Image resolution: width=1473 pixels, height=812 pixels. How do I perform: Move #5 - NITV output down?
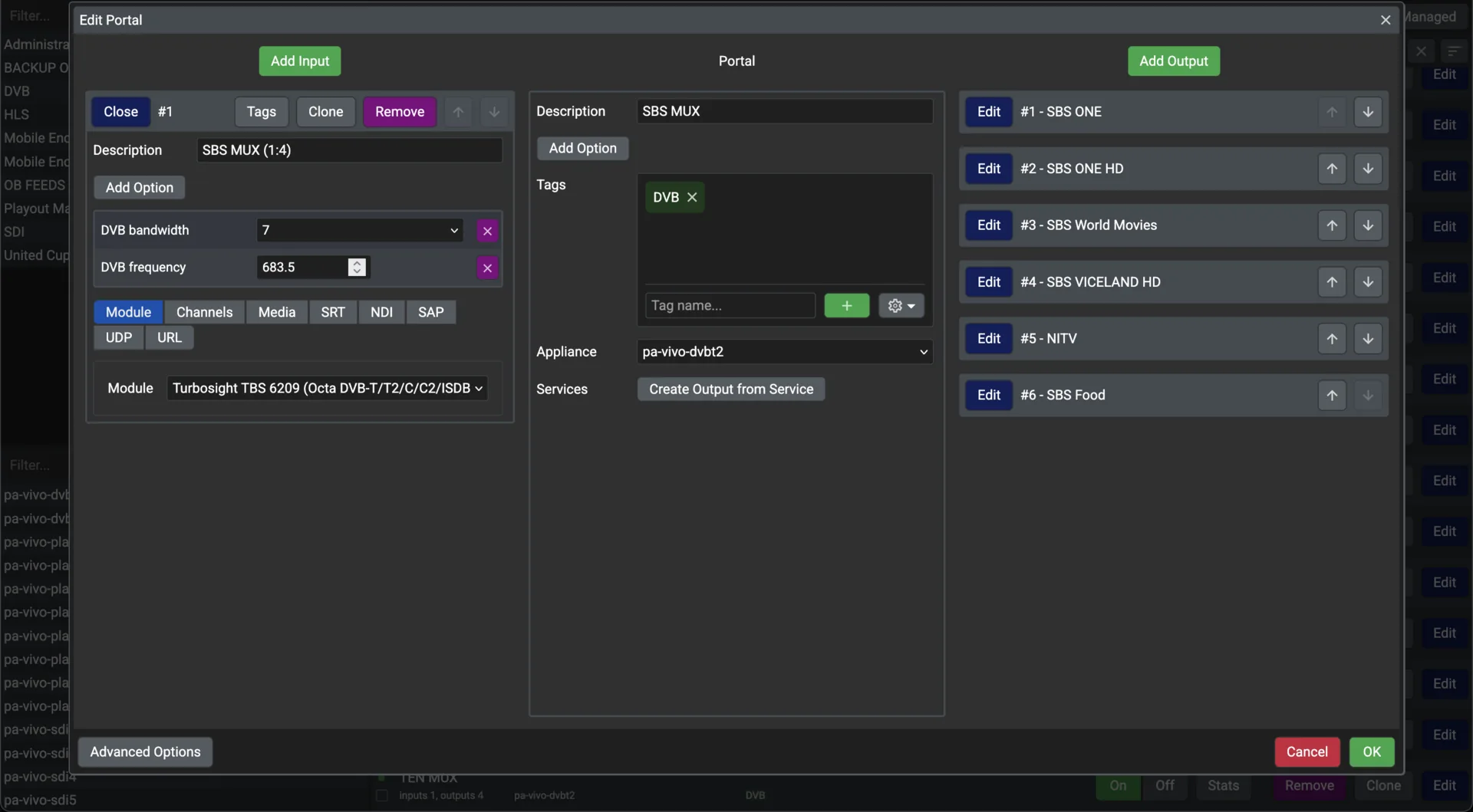point(1367,339)
